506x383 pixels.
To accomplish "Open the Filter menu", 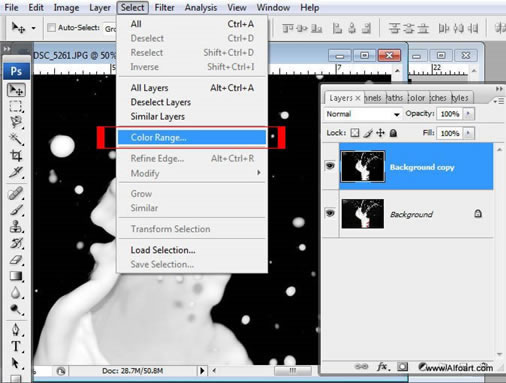I will click(x=164, y=7).
